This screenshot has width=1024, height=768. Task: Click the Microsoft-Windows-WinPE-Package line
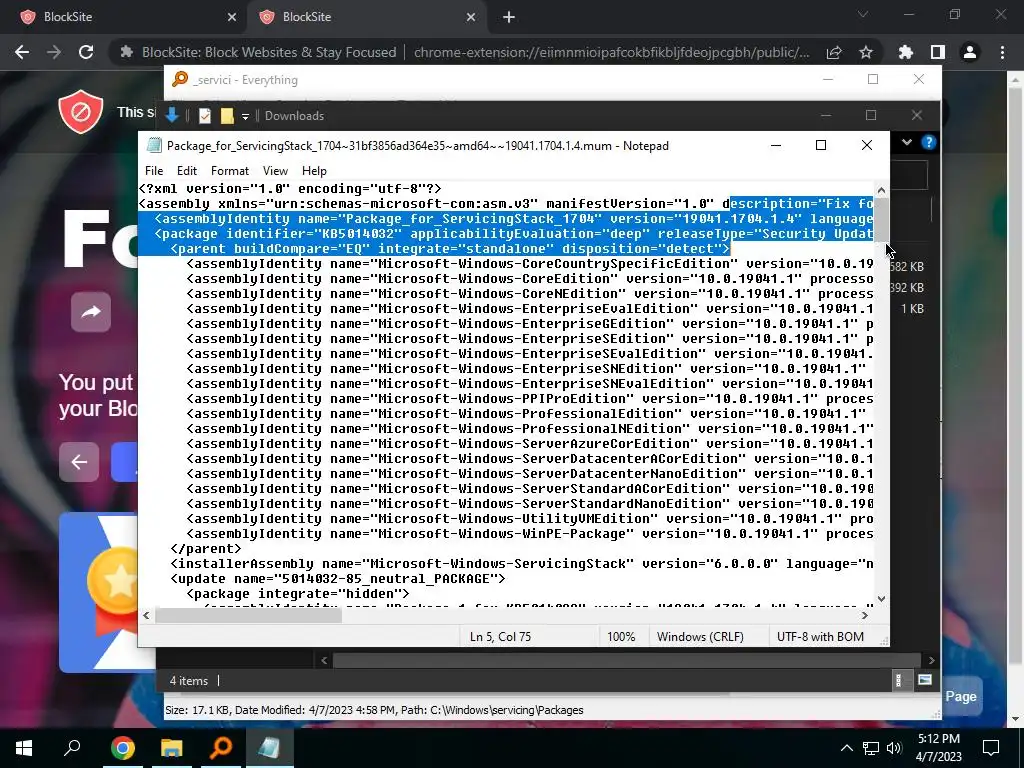[530, 534]
